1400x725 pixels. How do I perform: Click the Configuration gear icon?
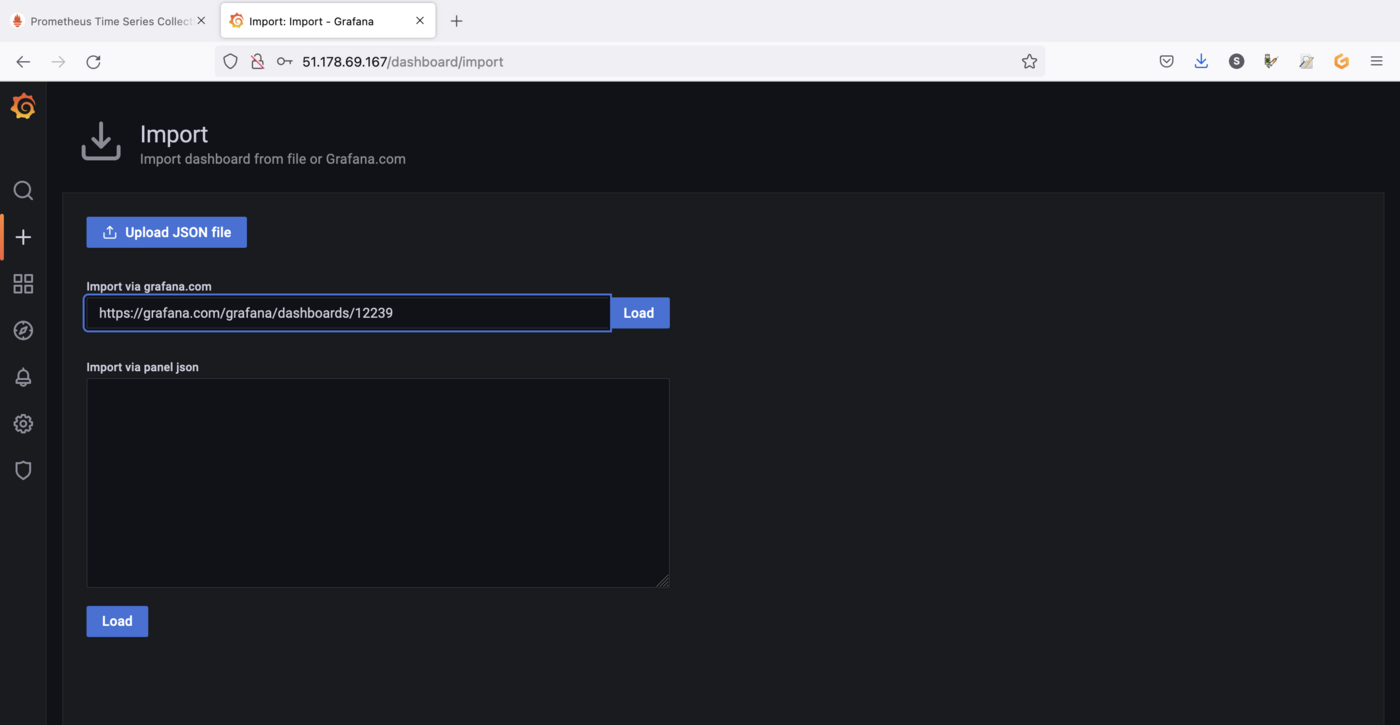(x=23, y=423)
